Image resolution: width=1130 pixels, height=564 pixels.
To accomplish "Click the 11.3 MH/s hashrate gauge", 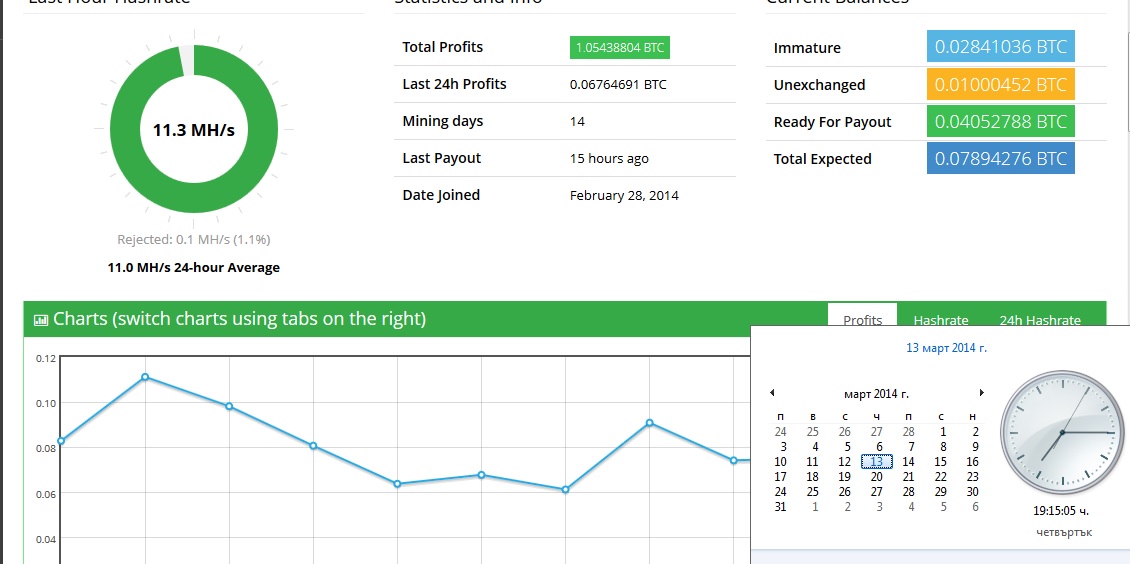I will click(x=194, y=130).
